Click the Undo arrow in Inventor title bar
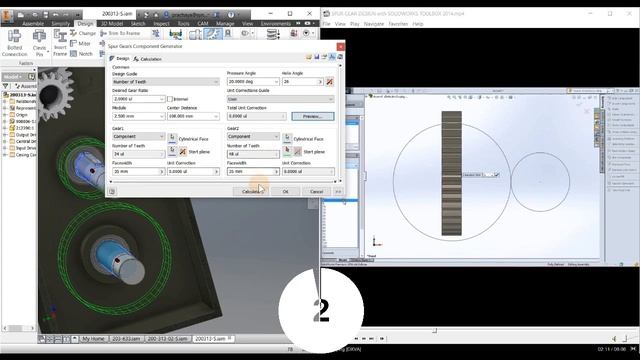The width and height of the screenshot is (640, 360). click(x=56, y=15)
